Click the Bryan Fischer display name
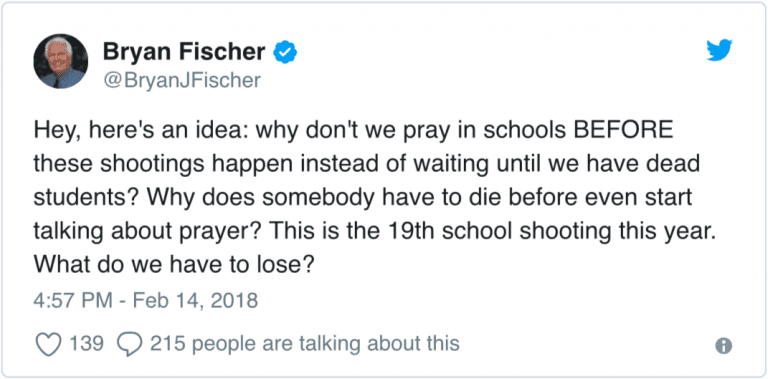The height and width of the screenshot is (379, 768). coord(184,52)
